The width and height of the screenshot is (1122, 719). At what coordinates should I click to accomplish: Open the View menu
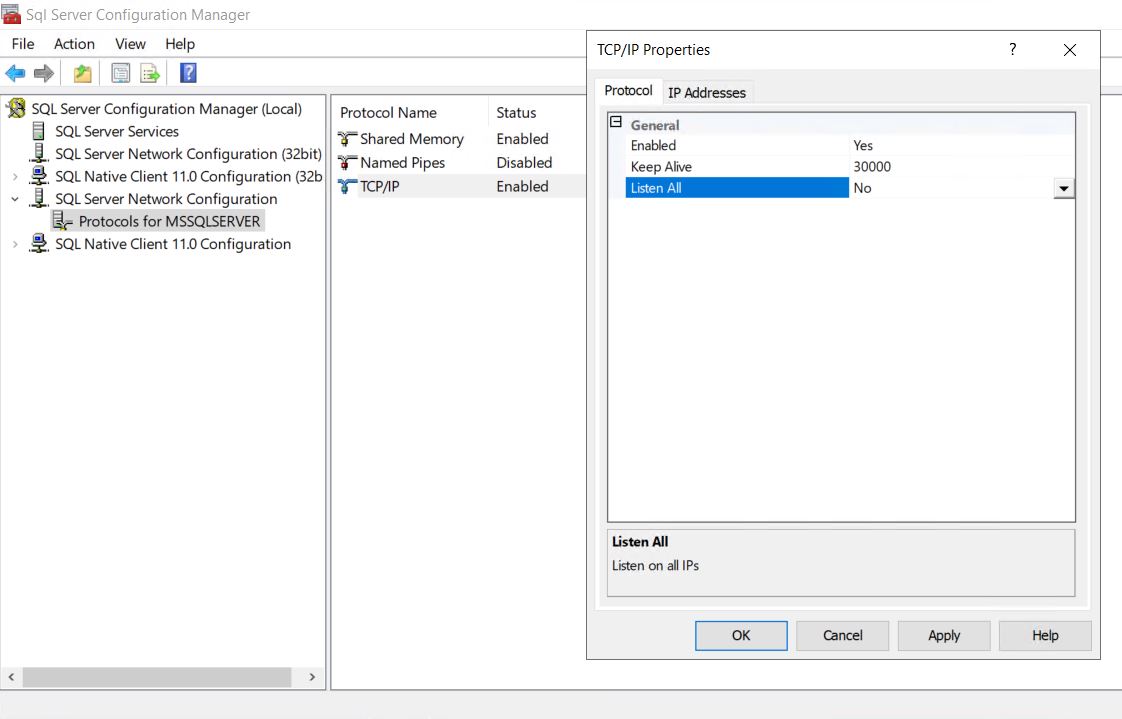click(x=130, y=44)
